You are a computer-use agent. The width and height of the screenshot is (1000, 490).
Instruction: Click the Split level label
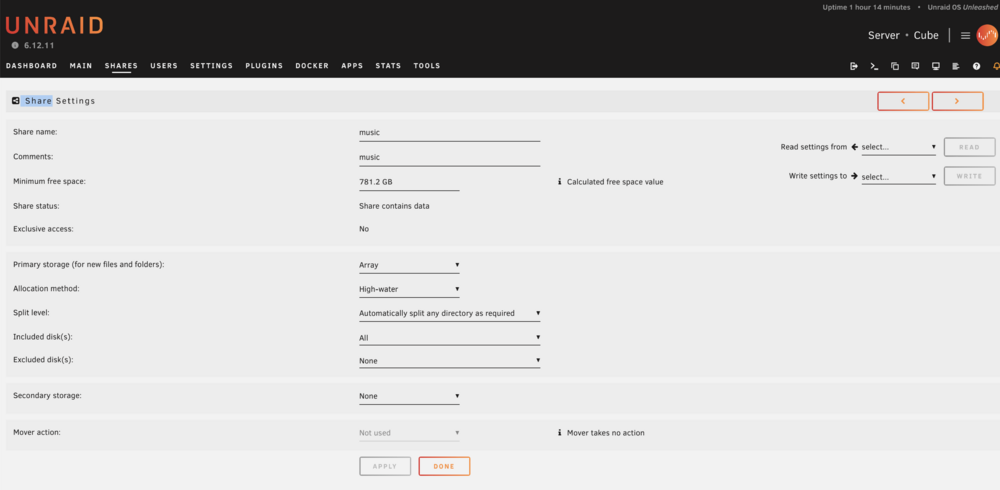click(31, 313)
